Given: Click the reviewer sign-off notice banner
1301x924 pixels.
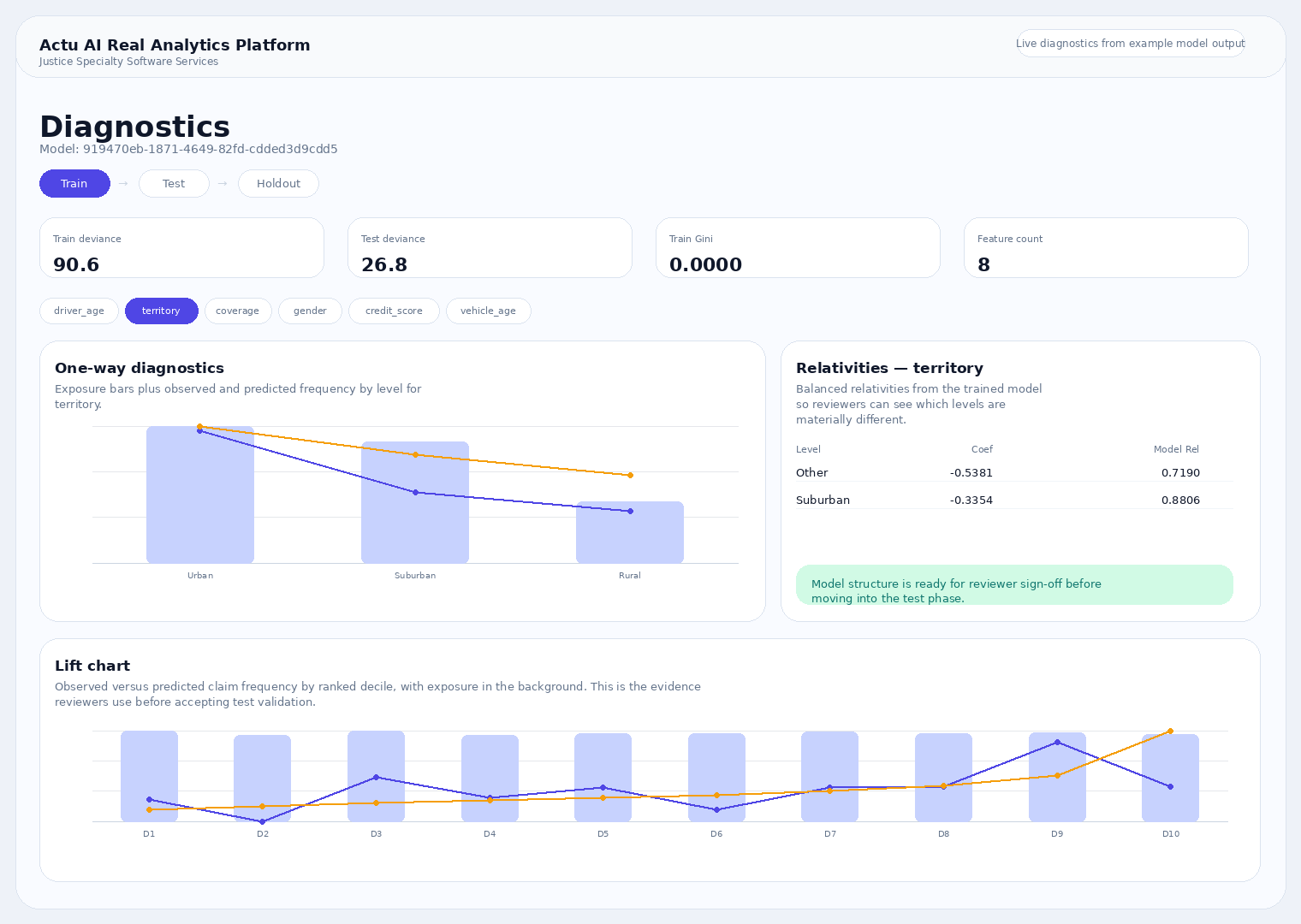Looking at the screenshot, I should click(1014, 584).
